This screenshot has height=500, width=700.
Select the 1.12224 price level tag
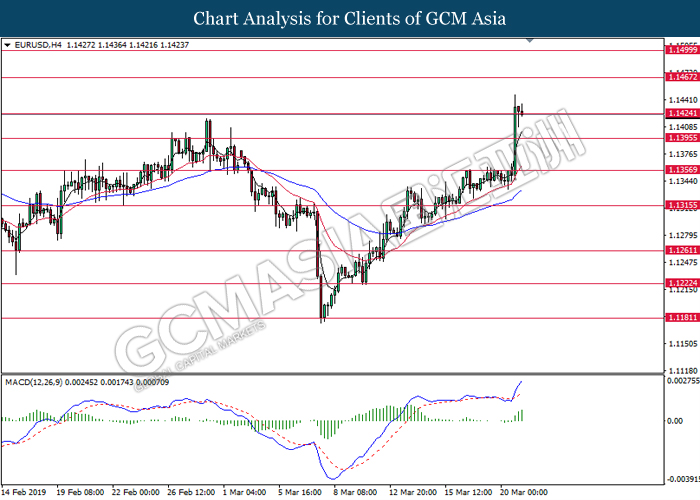pos(682,284)
